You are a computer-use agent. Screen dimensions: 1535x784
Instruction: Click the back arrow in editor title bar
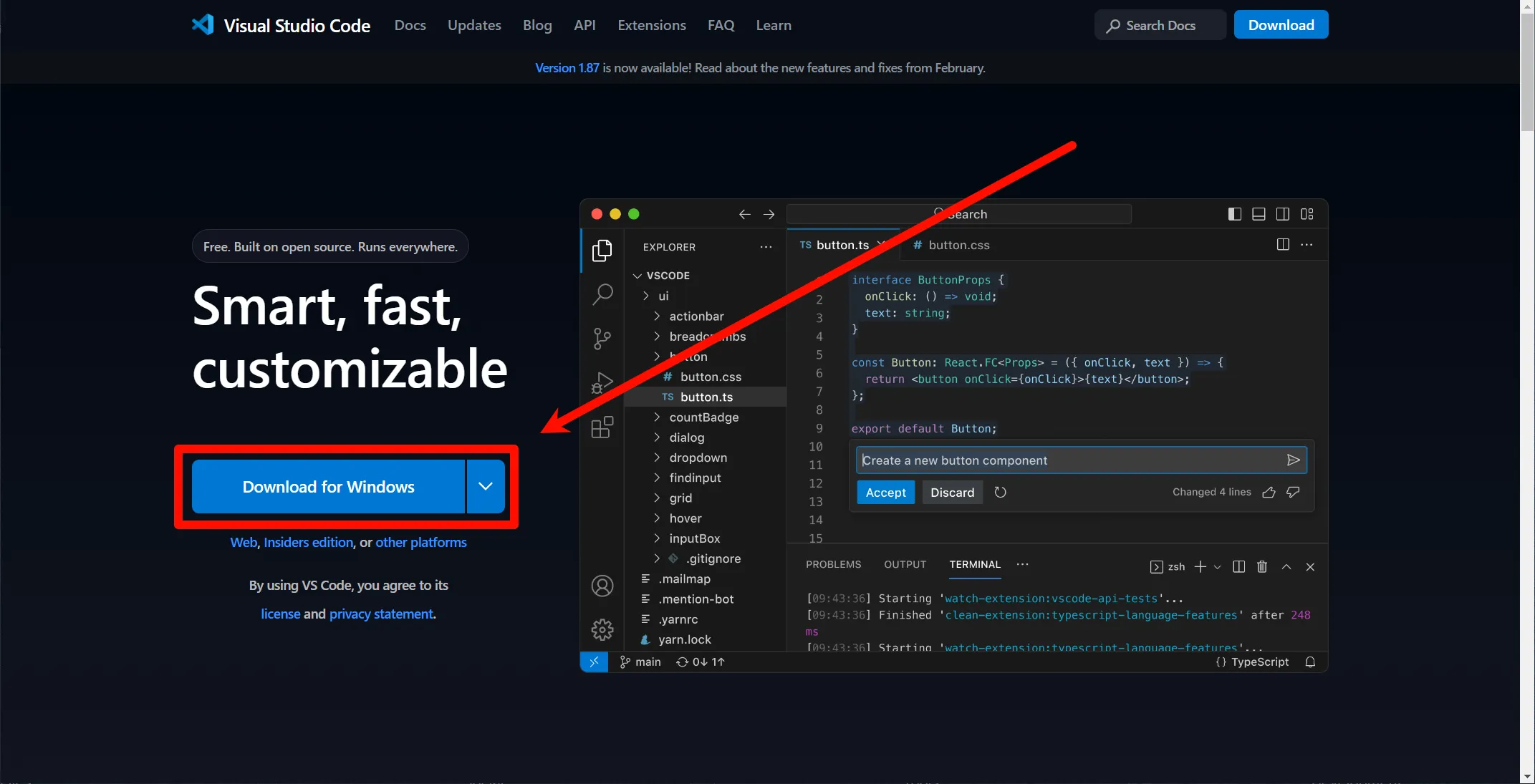click(x=745, y=214)
